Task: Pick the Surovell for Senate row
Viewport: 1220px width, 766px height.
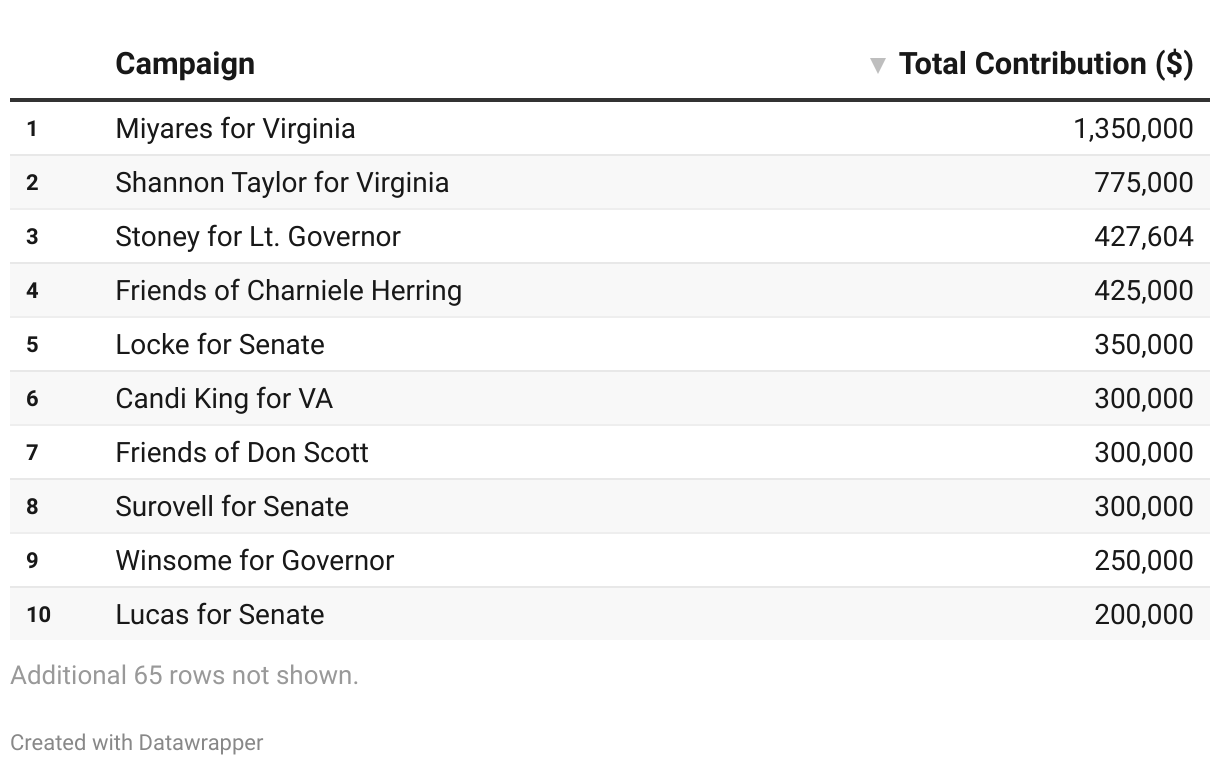Action: [x=232, y=507]
